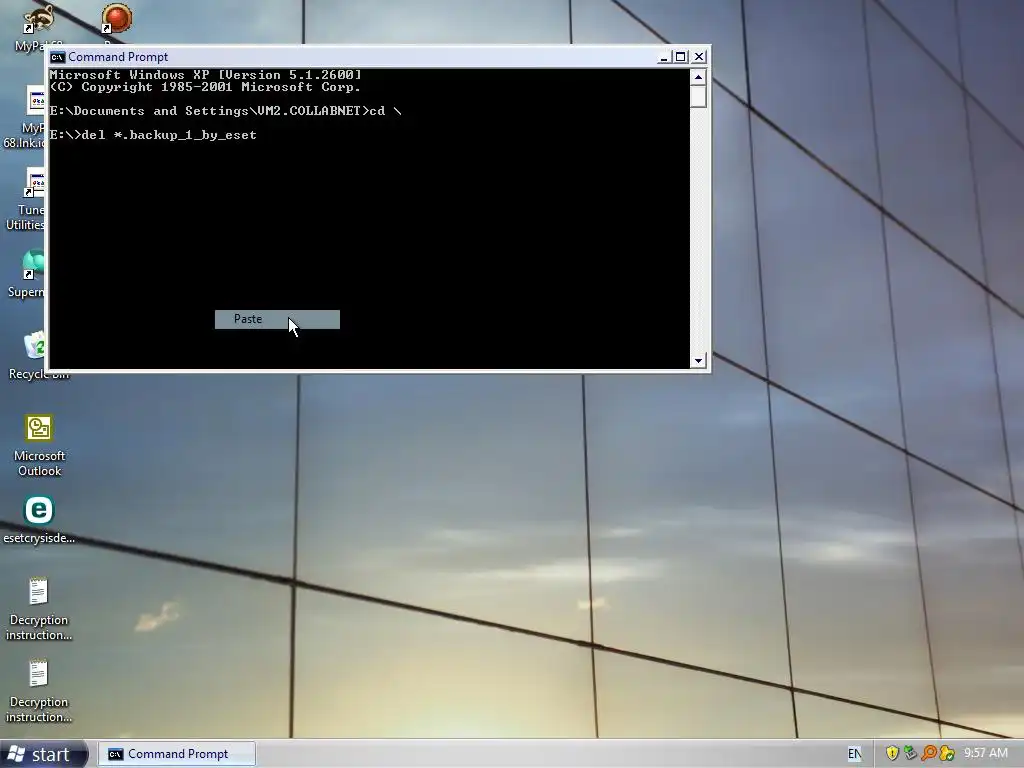Click the 'Microsoft Windows XP [Version 5.1.2600]' line
The width and height of the screenshot is (1024, 768).
tap(206, 75)
